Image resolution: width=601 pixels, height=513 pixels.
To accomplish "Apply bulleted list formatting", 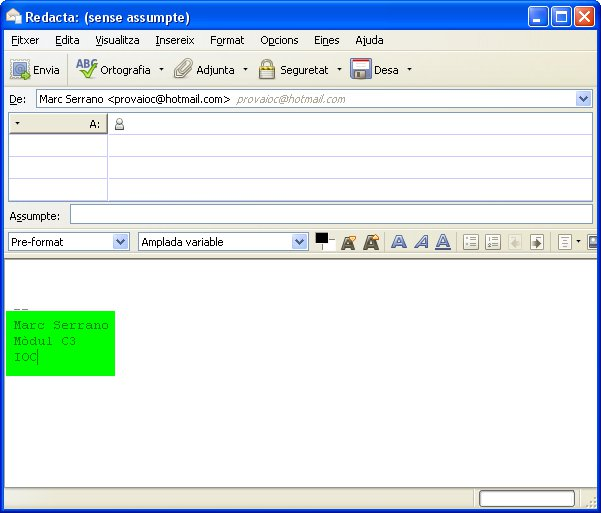I will 471,242.
